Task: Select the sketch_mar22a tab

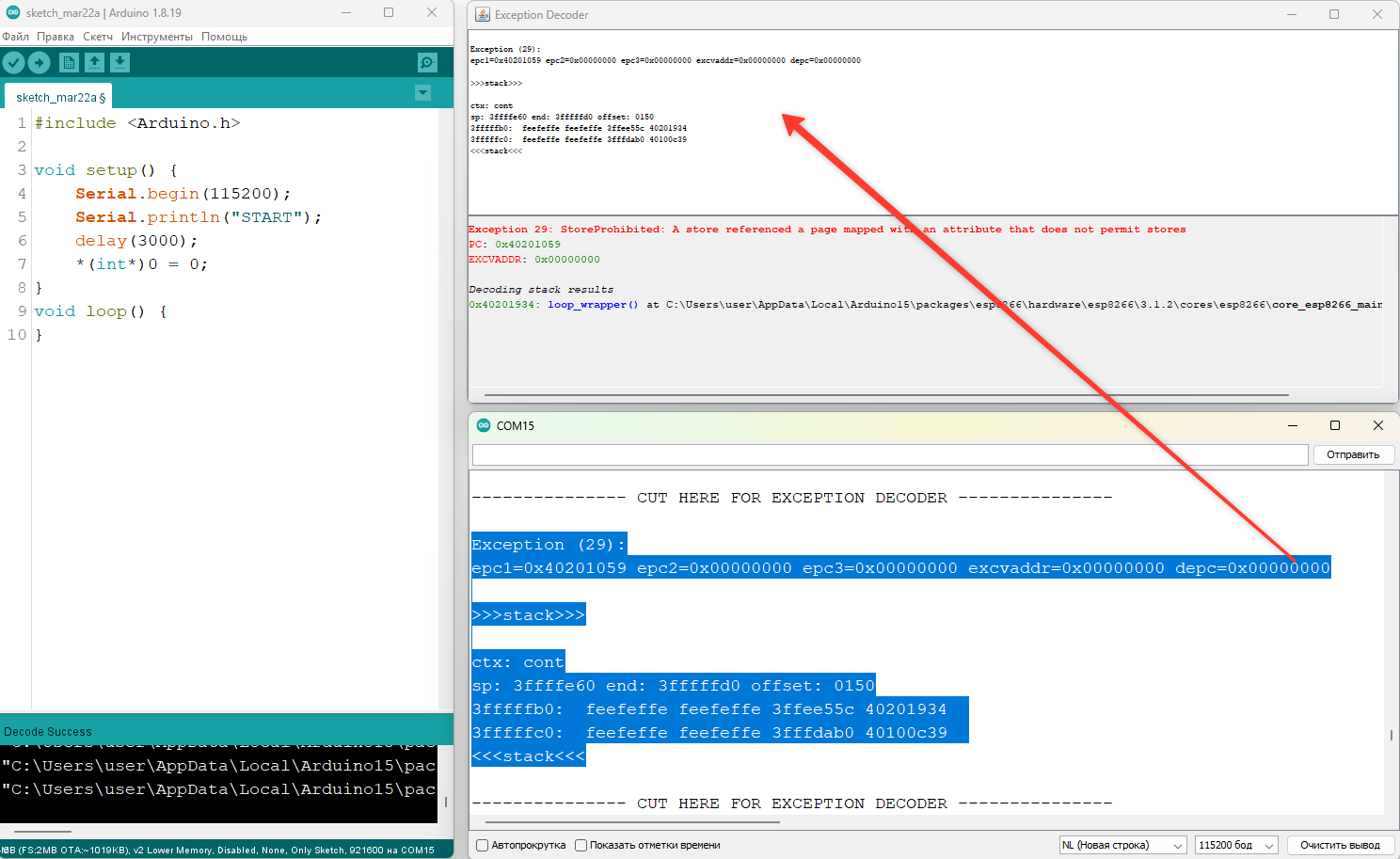Action: tap(58, 97)
